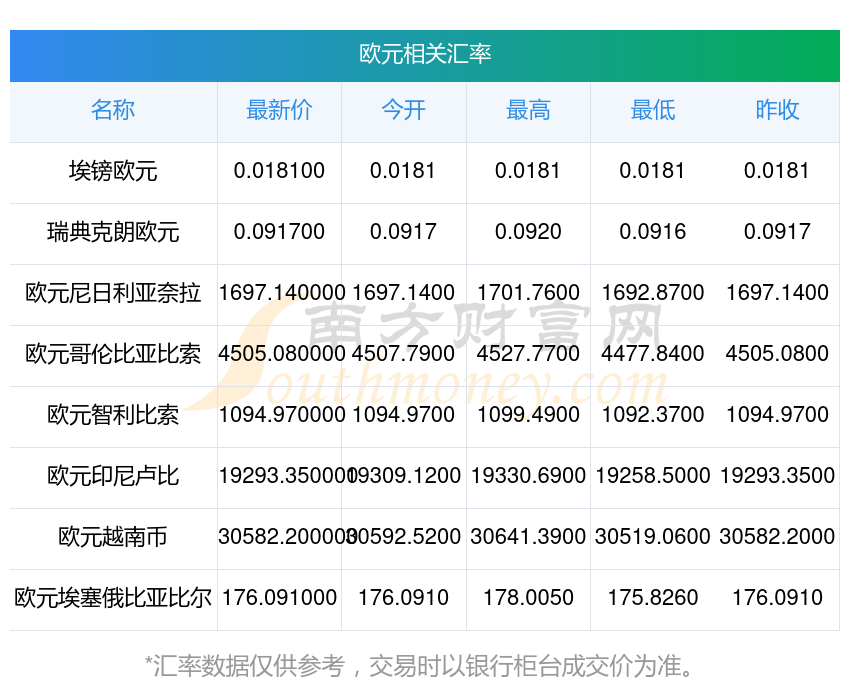Select the 178.0050 highest price cell

pos(528,598)
